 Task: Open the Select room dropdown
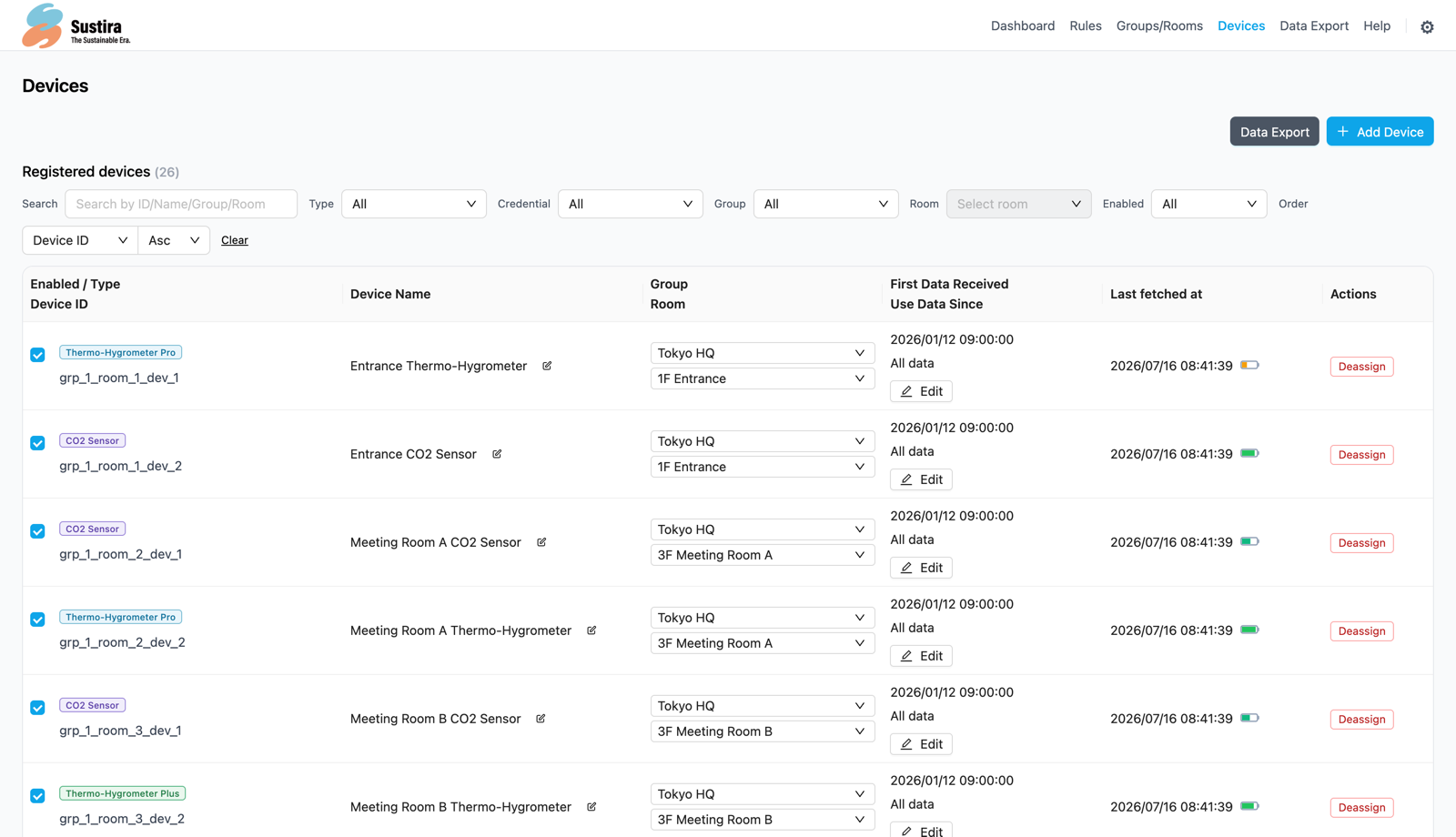[x=1019, y=204]
